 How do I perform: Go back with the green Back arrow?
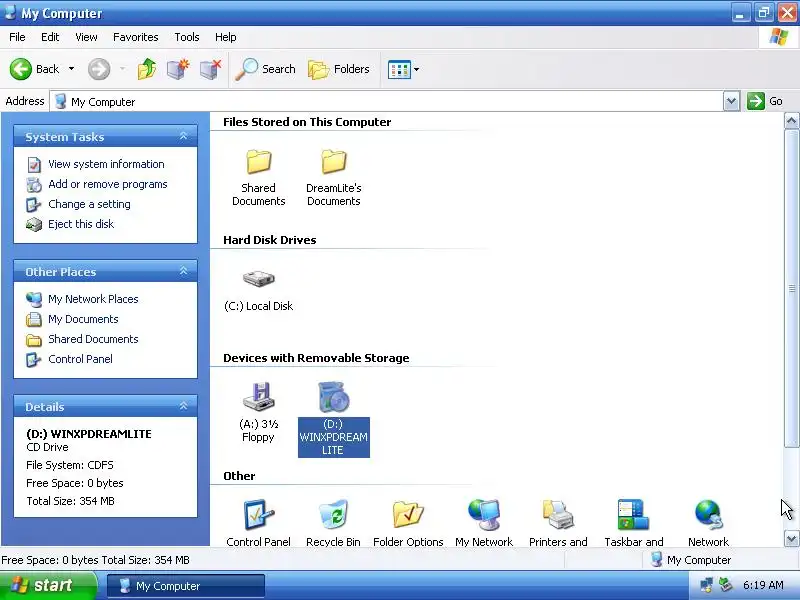pyautogui.click(x=35, y=69)
